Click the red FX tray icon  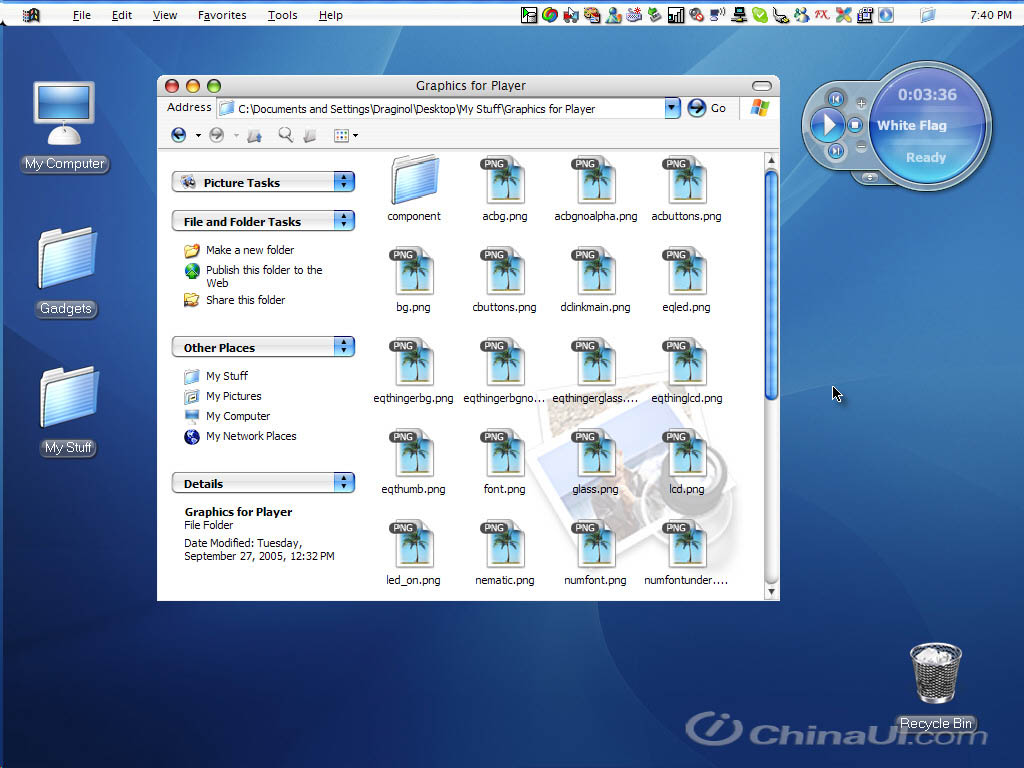pyautogui.click(x=822, y=14)
